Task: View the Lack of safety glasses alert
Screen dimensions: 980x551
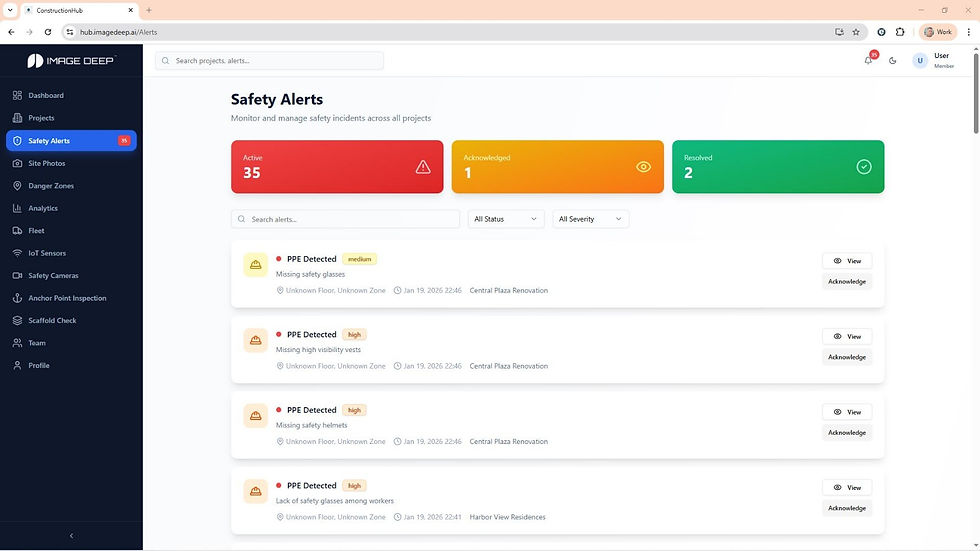Action: click(x=847, y=488)
